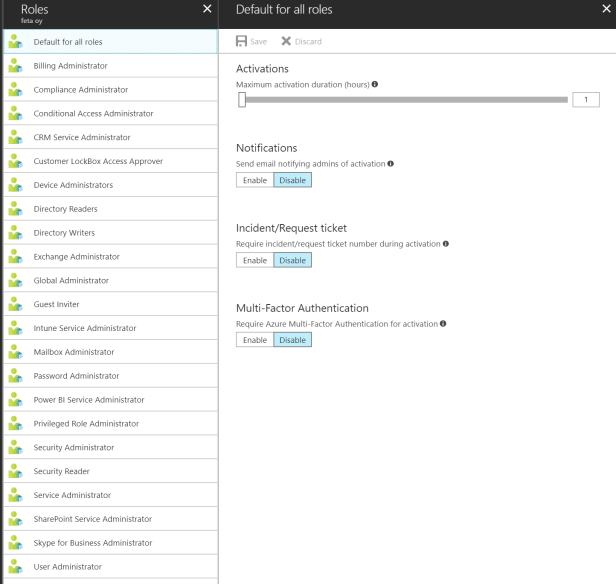Click info icon for incident/request ticket requirement
Viewport: 616px width, 584px height.
click(x=445, y=243)
